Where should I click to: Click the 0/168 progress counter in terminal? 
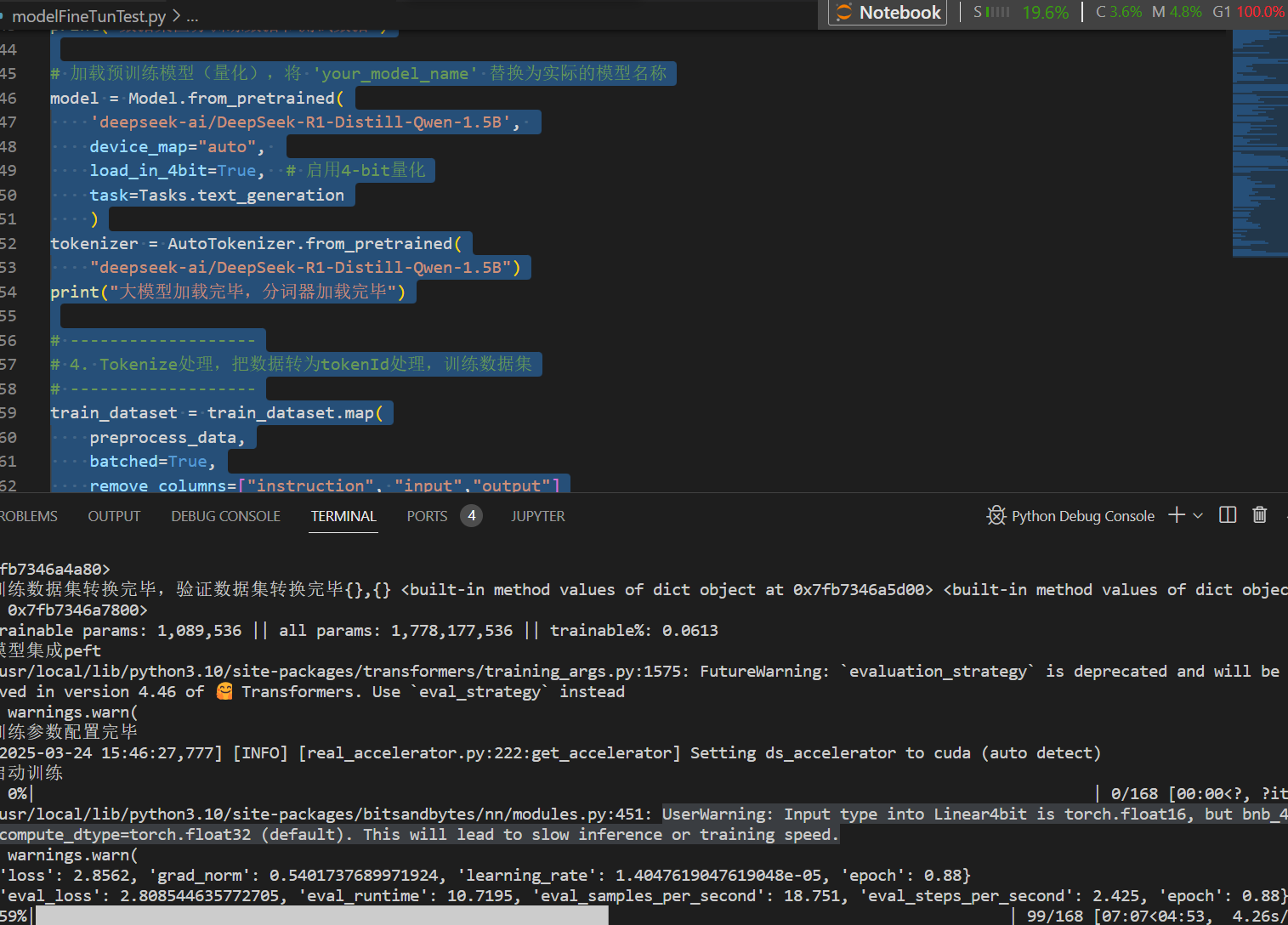pos(1134,793)
